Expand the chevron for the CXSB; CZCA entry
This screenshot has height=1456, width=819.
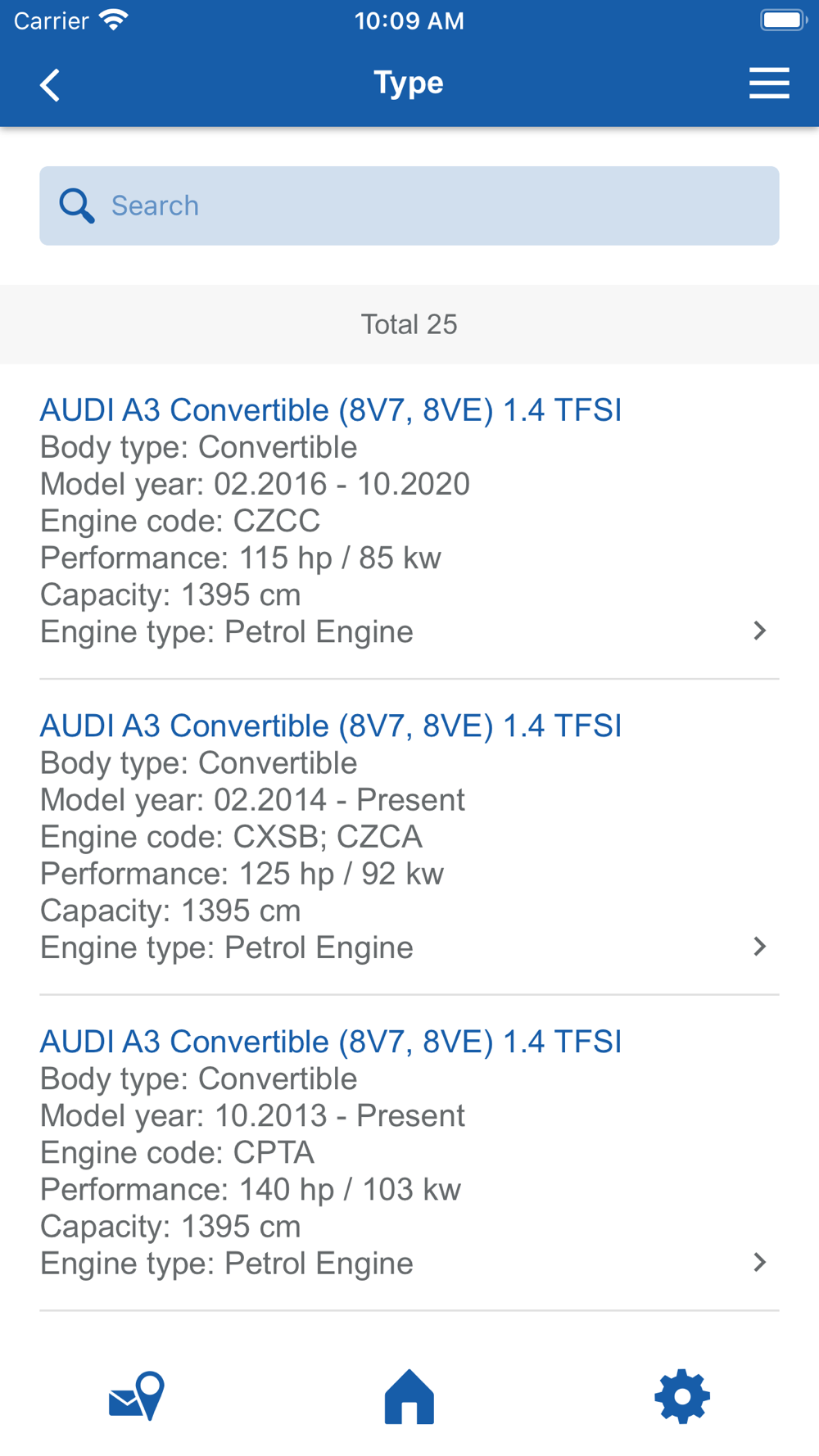(x=759, y=947)
